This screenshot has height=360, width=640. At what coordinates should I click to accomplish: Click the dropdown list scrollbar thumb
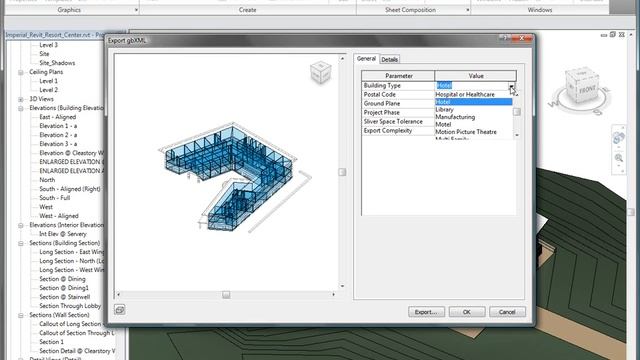pyautogui.click(x=517, y=112)
